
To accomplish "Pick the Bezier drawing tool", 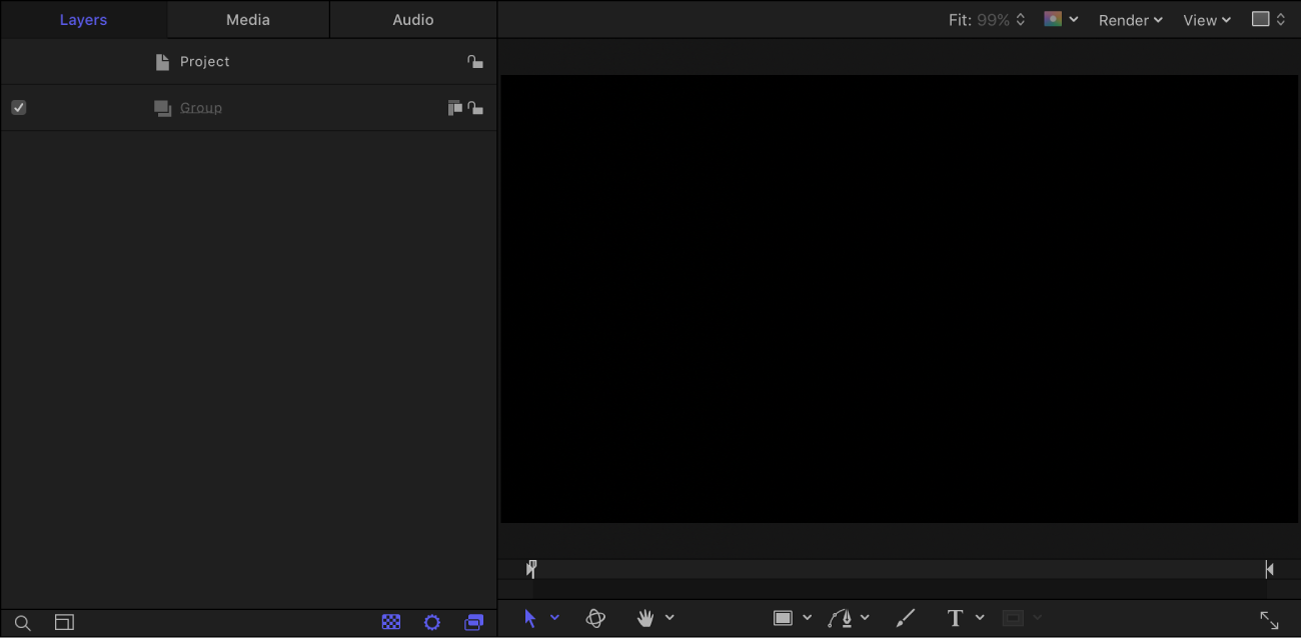I will point(841,617).
